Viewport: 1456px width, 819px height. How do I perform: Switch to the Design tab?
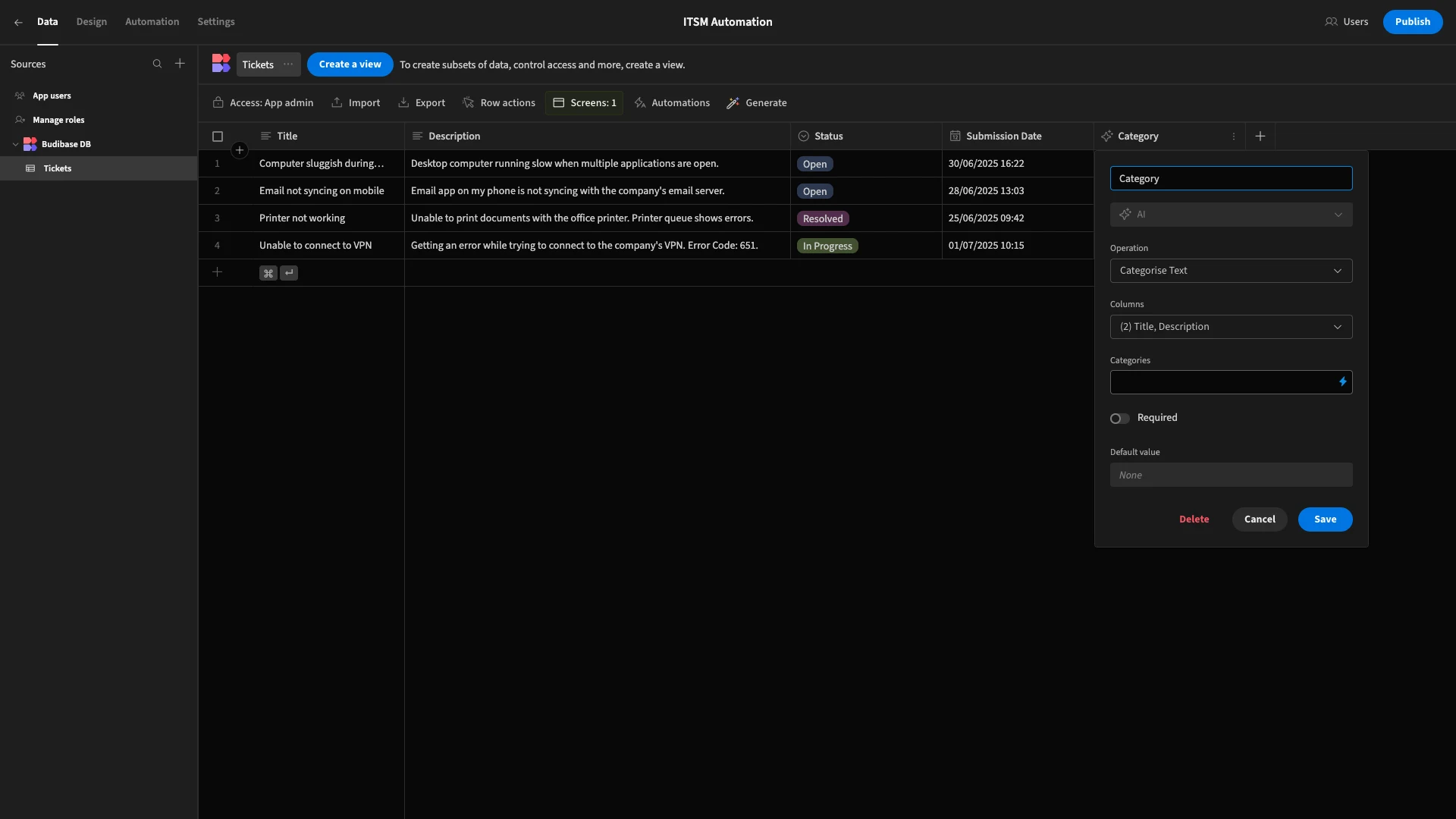click(x=91, y=22)
